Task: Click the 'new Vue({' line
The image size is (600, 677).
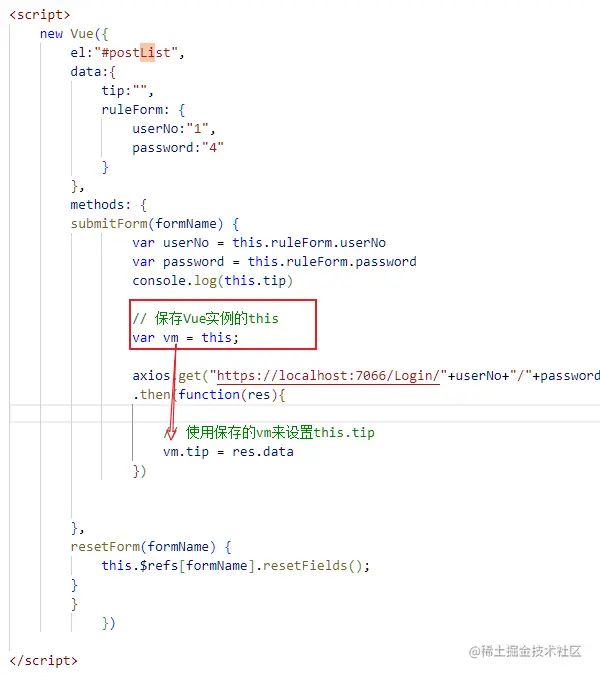Action: click(x=74, y=34)
